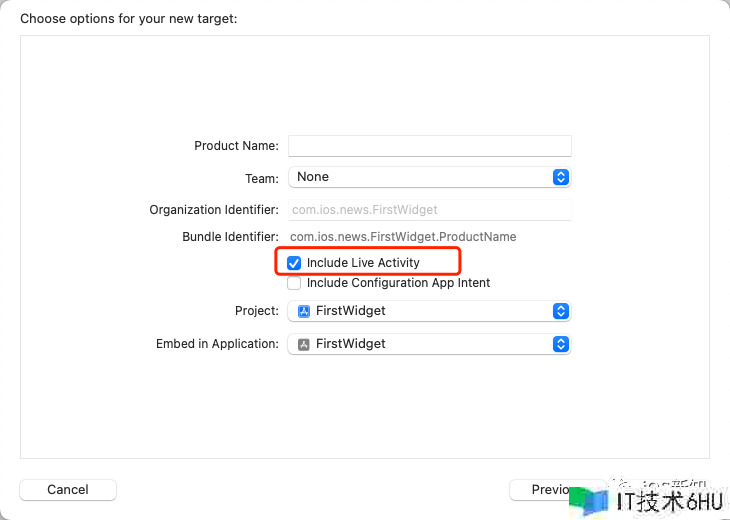730x520 pixels.
Task: Click the 'Choose options for your new target' heading
Action: click(129, 19)
